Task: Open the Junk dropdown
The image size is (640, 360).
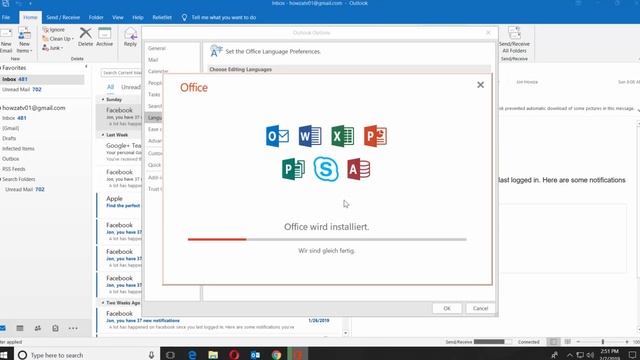Action: (x=52, y=48)
